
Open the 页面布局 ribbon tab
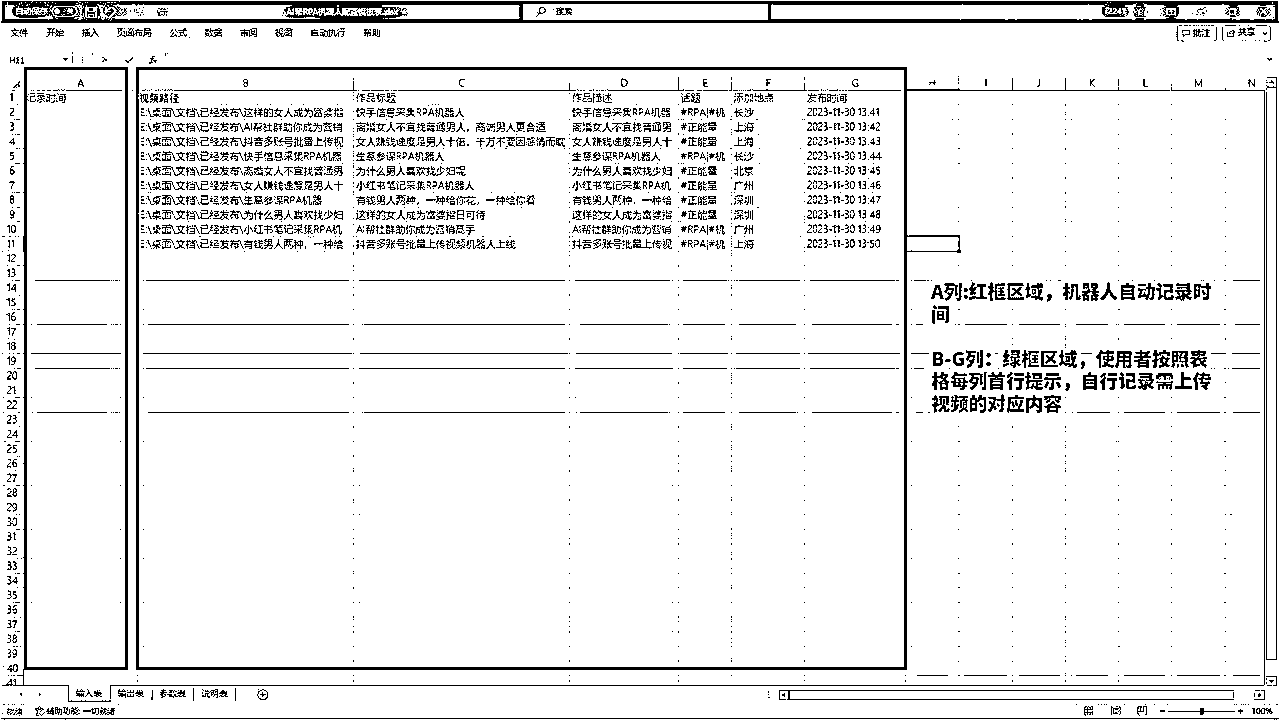click(x=134, y=33)
